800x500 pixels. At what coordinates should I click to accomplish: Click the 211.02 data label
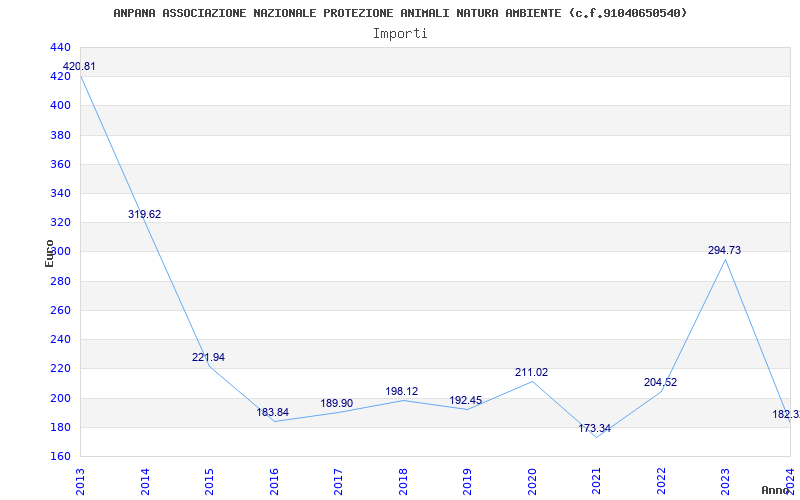point(531,372)
